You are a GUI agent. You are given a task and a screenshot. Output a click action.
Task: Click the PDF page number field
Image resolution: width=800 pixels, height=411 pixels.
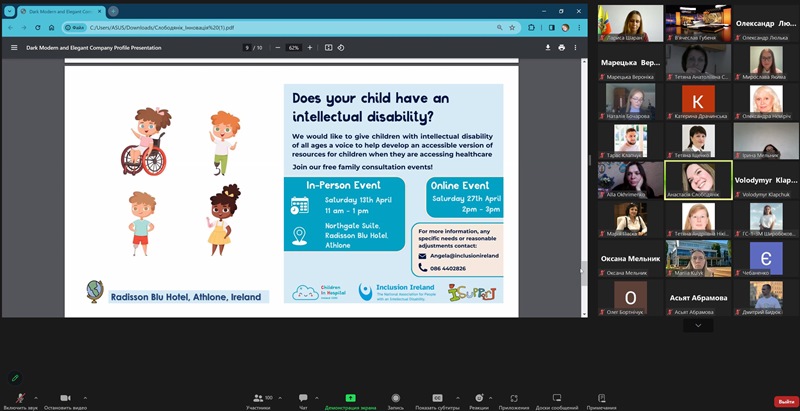pos(247,47)
